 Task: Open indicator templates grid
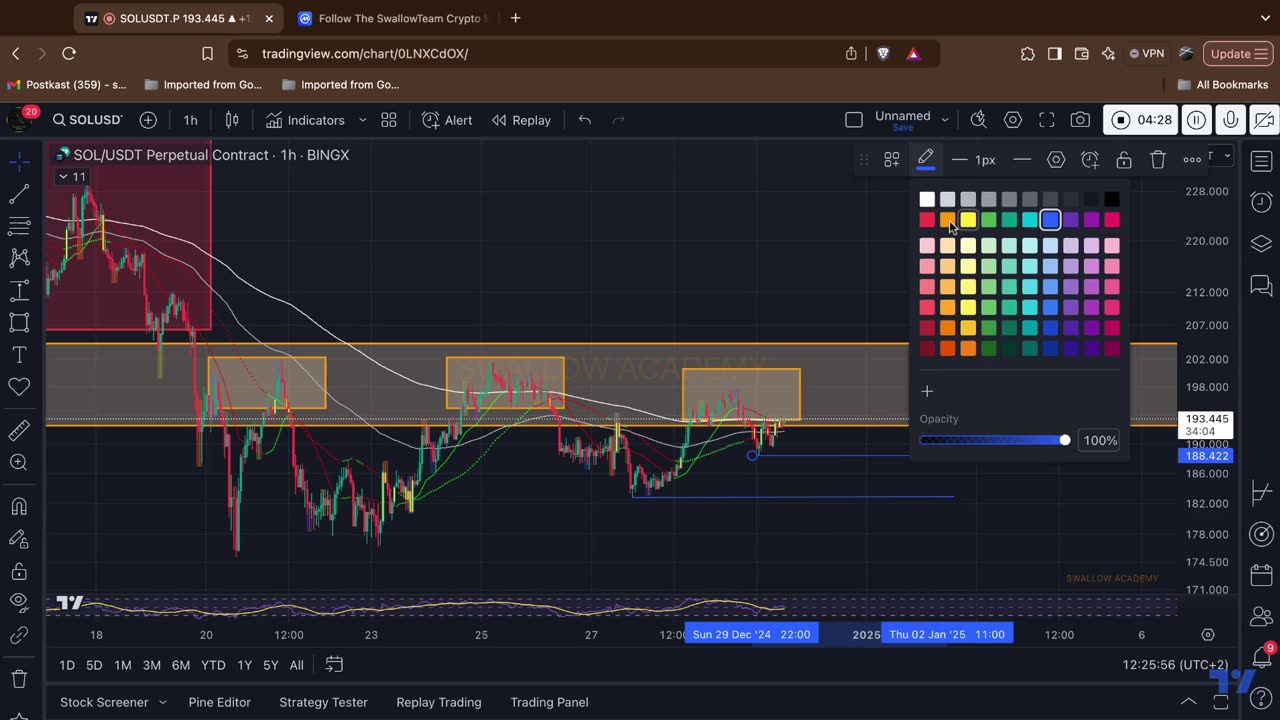(x=389, y=120)
